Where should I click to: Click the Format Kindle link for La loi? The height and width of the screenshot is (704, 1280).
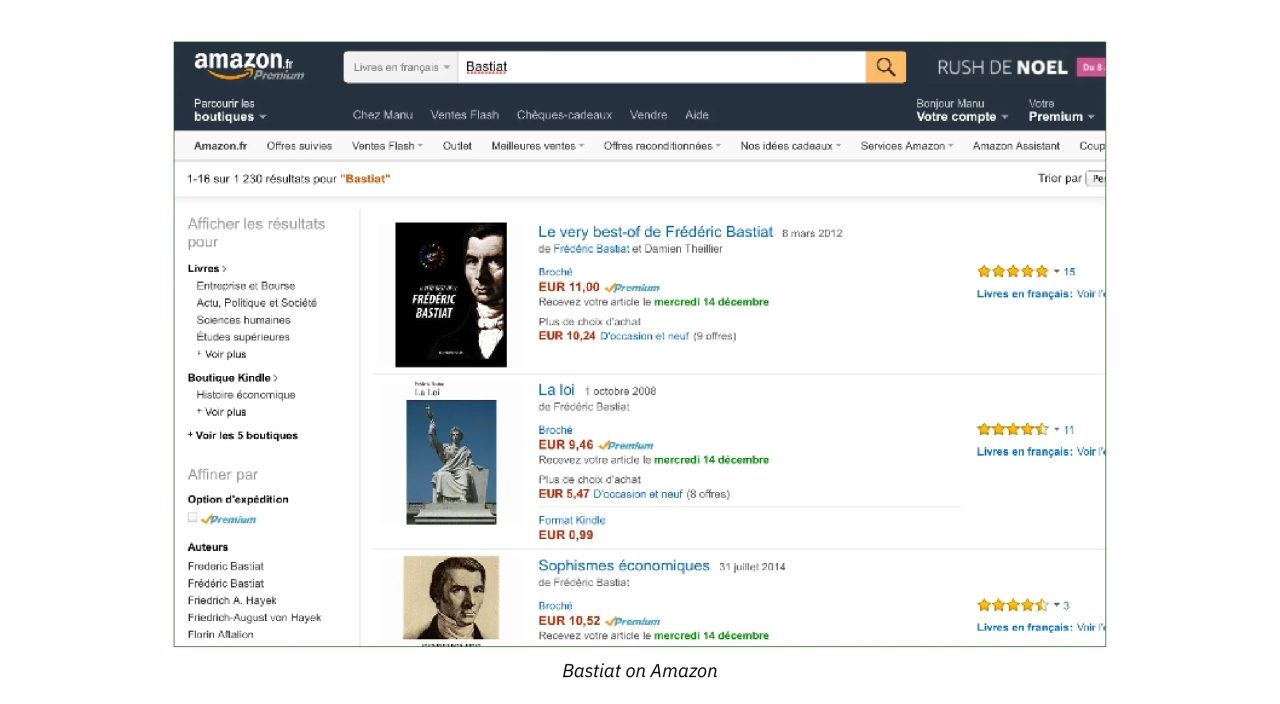point(571,520)
